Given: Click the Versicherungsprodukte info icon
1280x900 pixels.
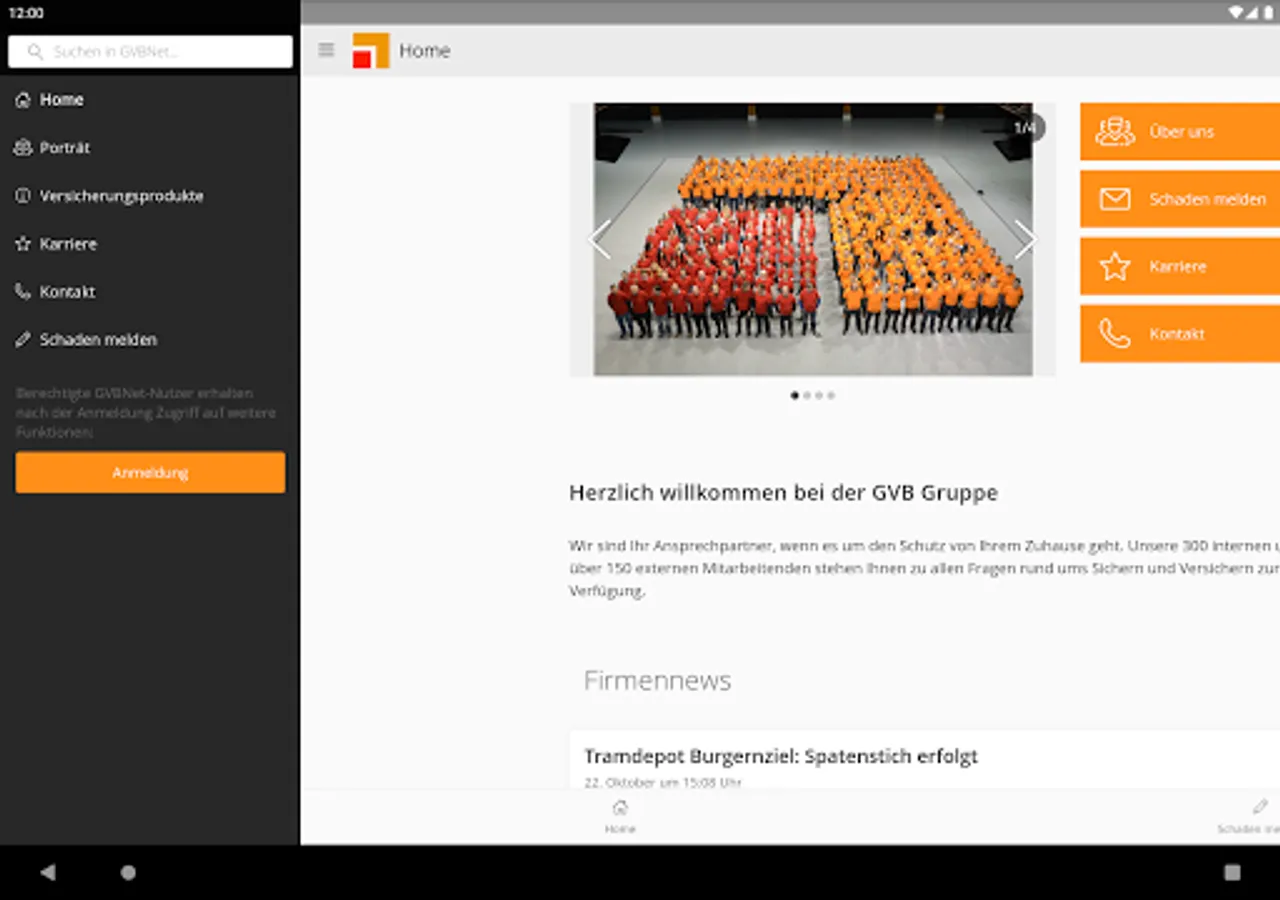Looking at the screenshot, I should click(x=23, y=196).
